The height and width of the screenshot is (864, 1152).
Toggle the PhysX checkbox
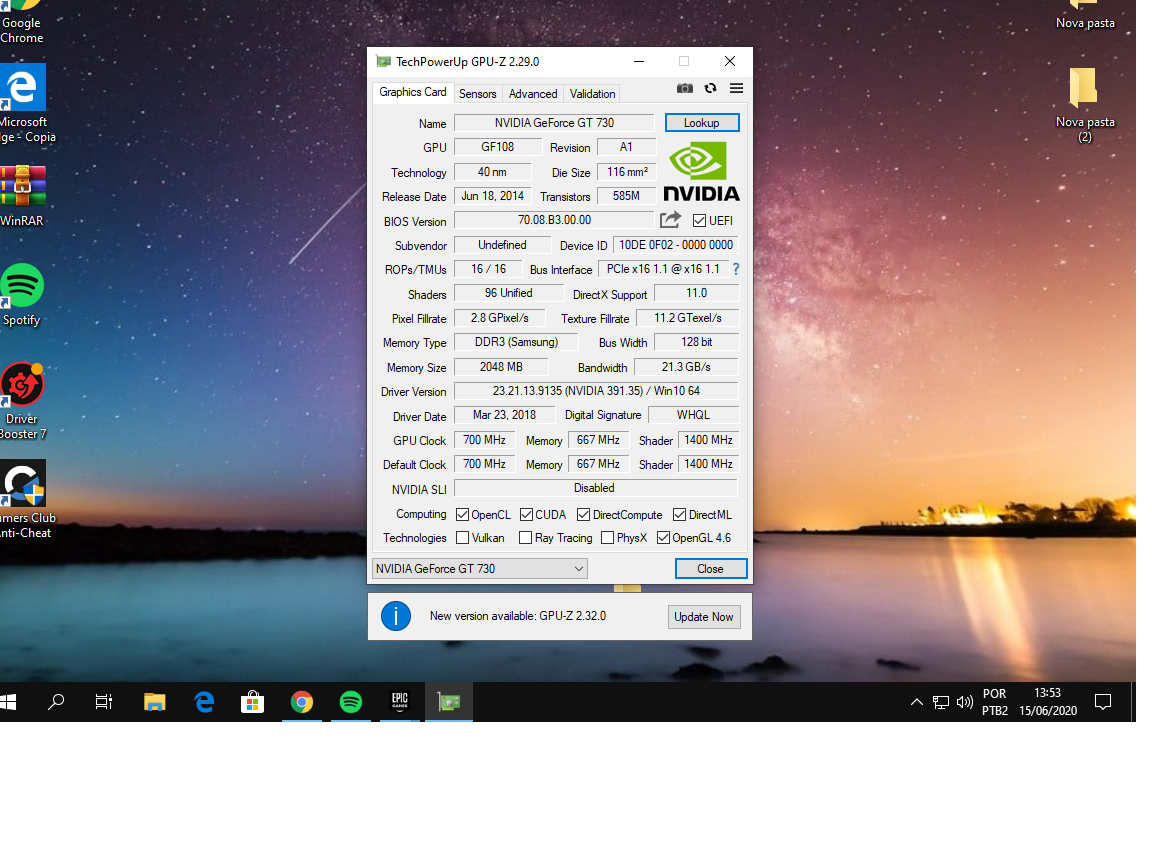[x=608, y=538]
